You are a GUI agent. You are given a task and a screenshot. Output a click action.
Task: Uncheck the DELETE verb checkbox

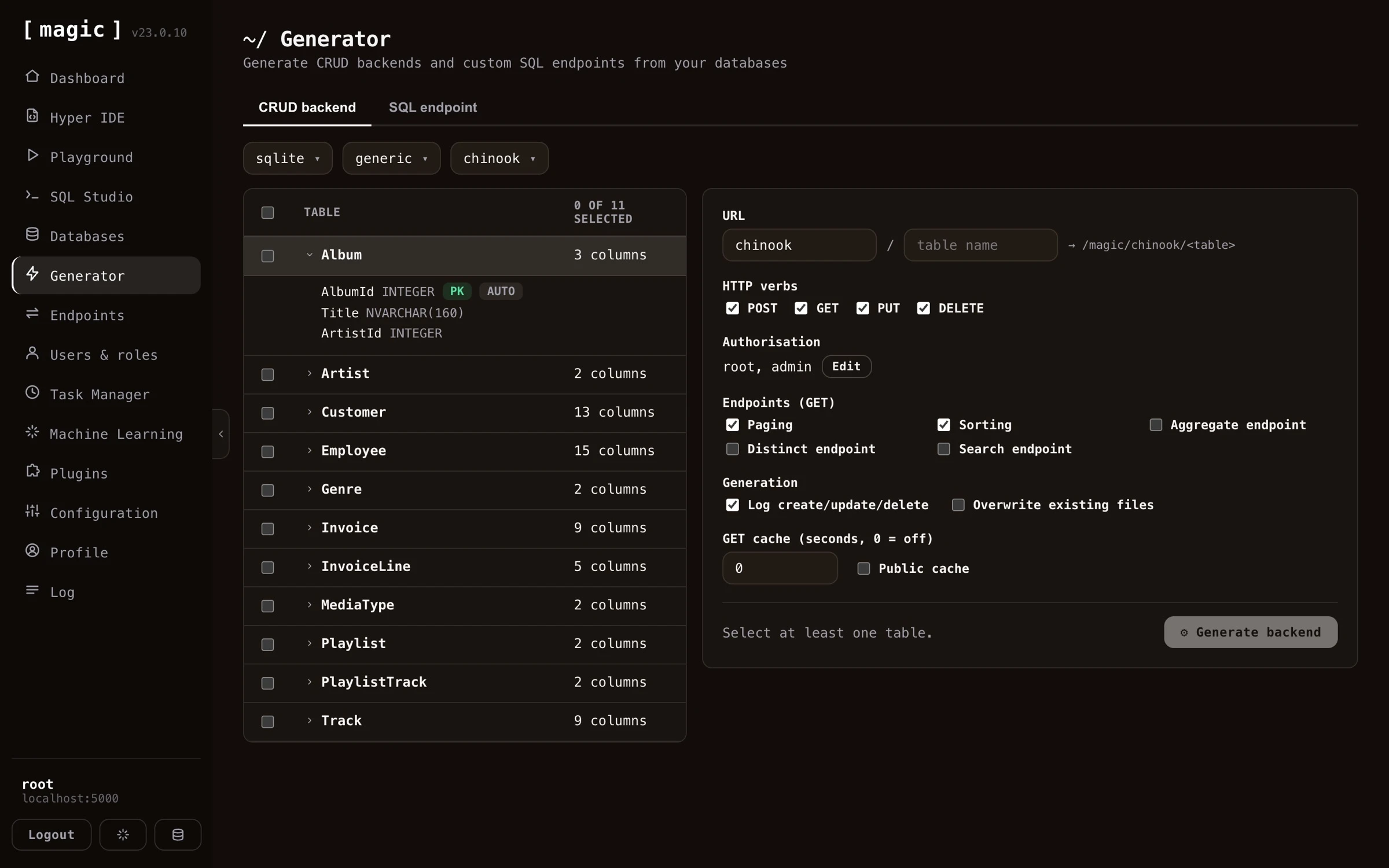924,308
